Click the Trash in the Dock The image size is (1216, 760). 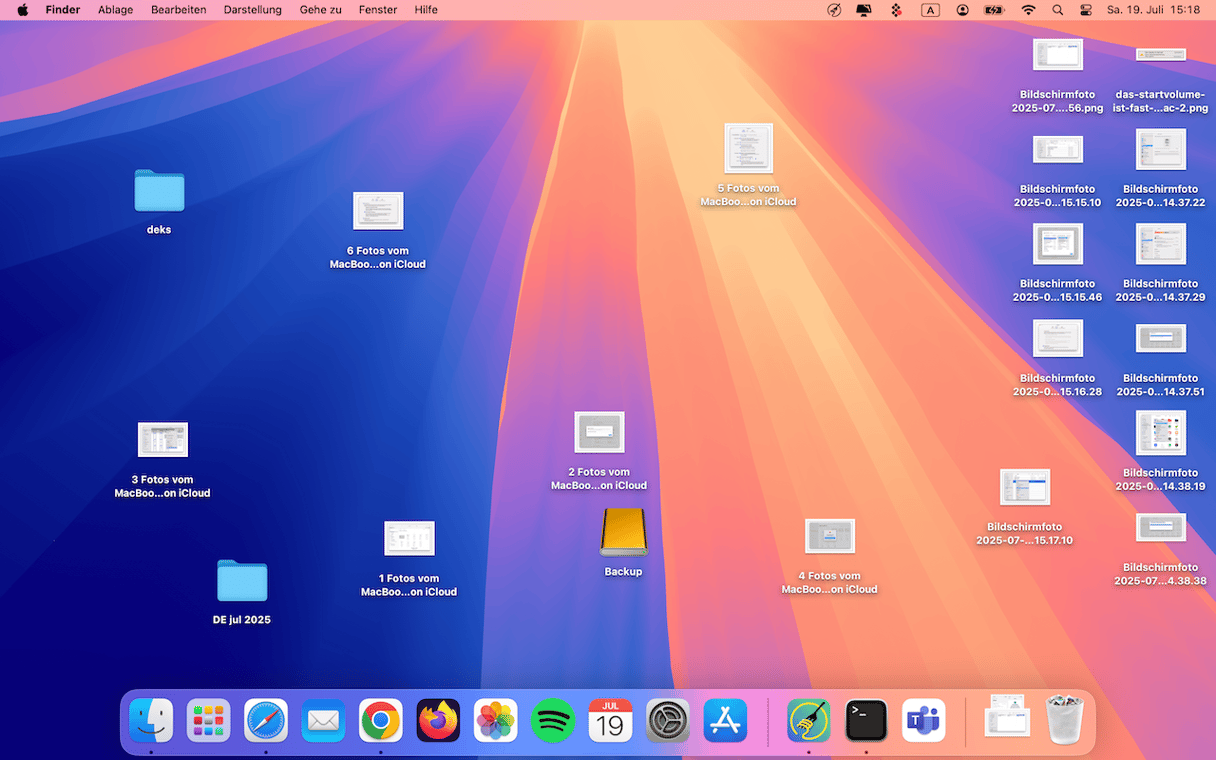[1064, 720]
